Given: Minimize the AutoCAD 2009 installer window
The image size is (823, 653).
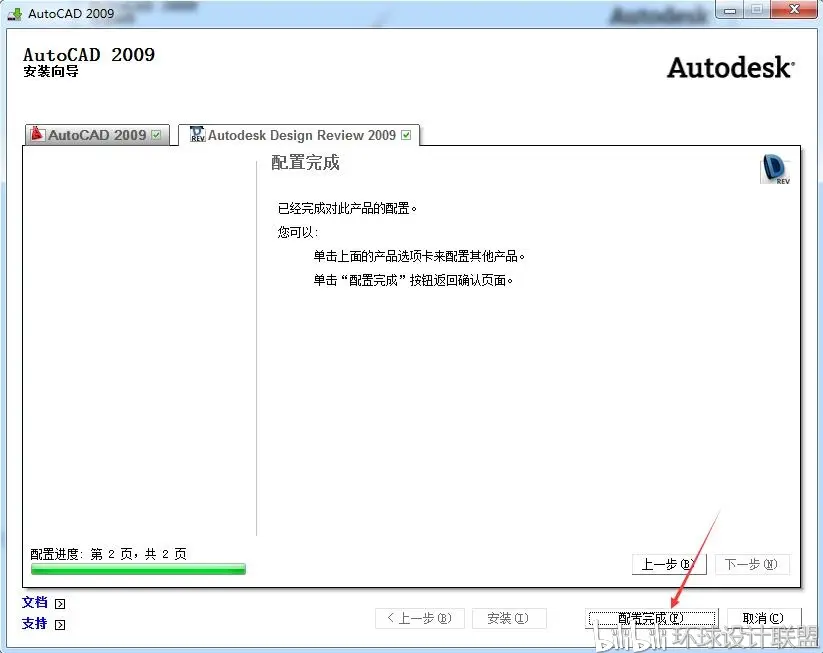Looking at the screenshot, I should (x=730, y=9).
